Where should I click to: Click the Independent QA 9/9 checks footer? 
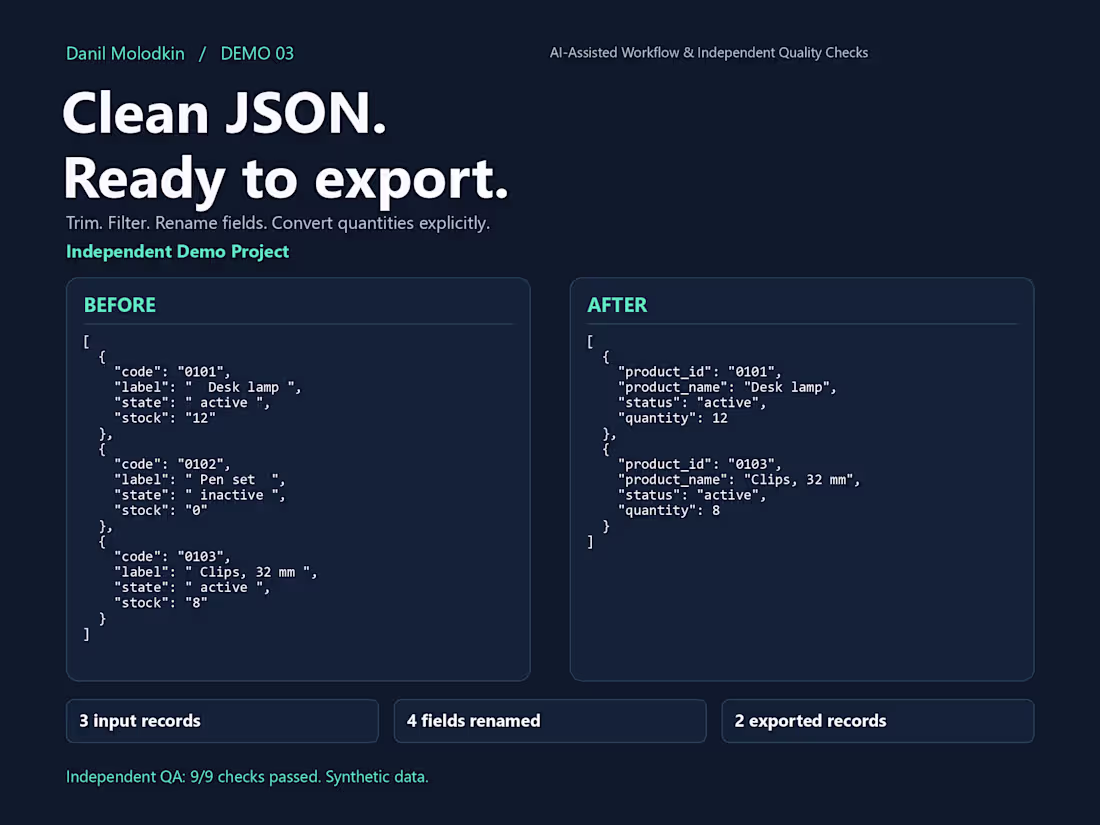pos(247,777)
